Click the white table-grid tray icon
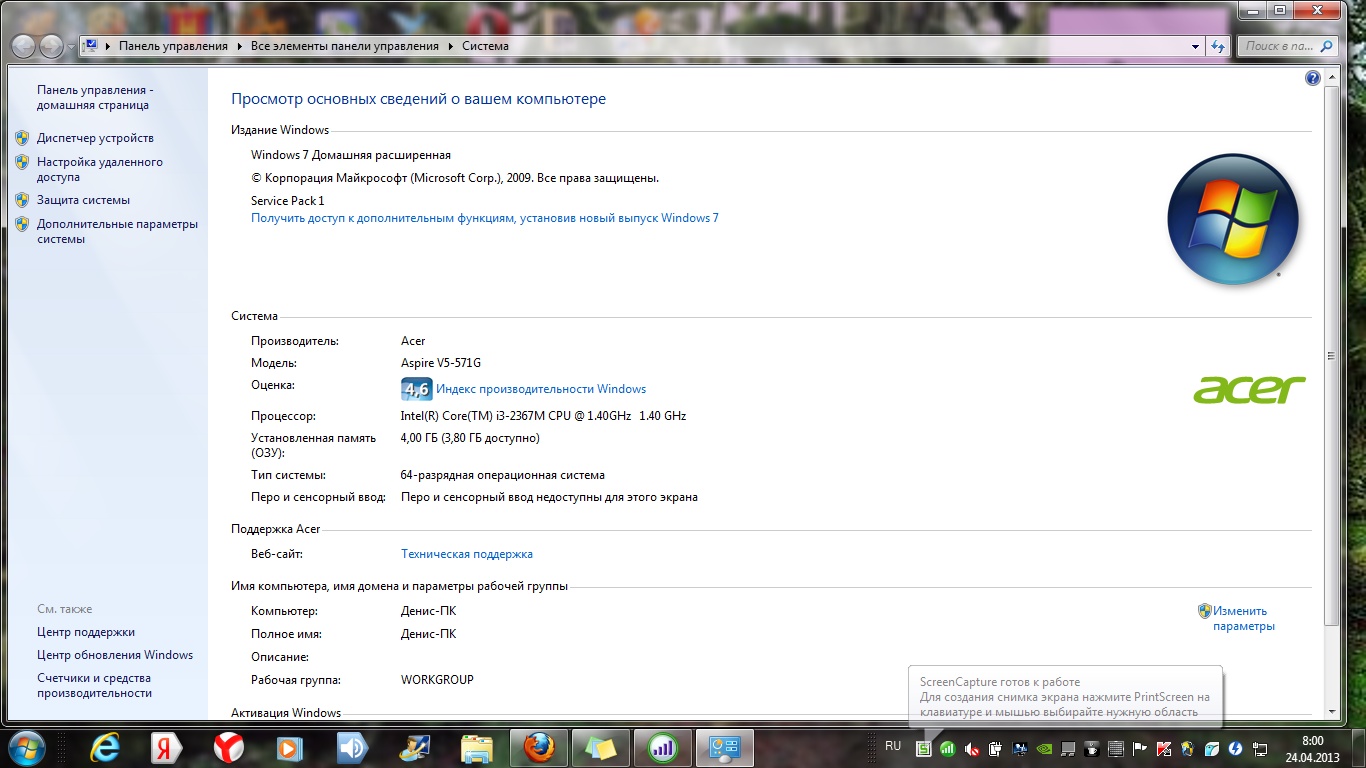This screenshot has height=768, width=1366. pyautogui.click(x=1116, y=748)
